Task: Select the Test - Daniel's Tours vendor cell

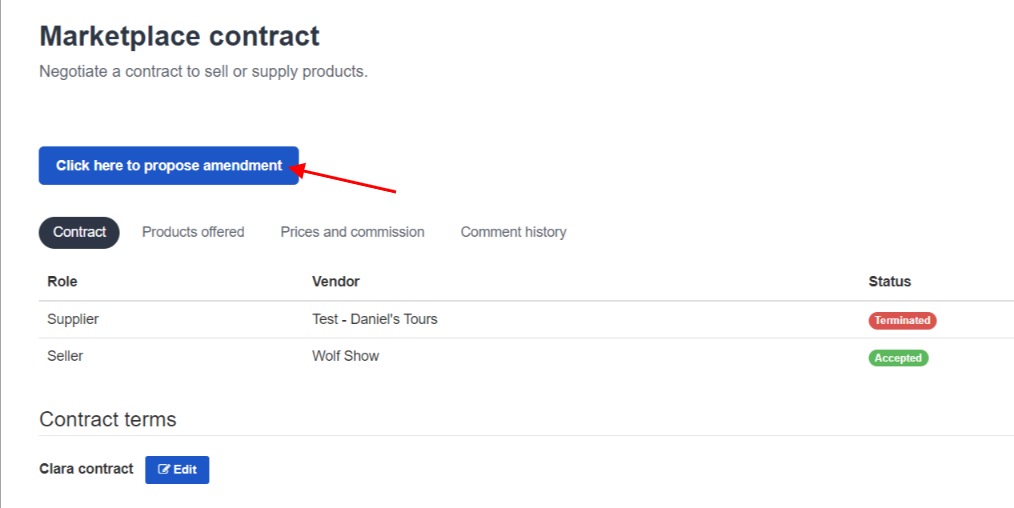Action: pyautogui.click(x=374, y=319)
